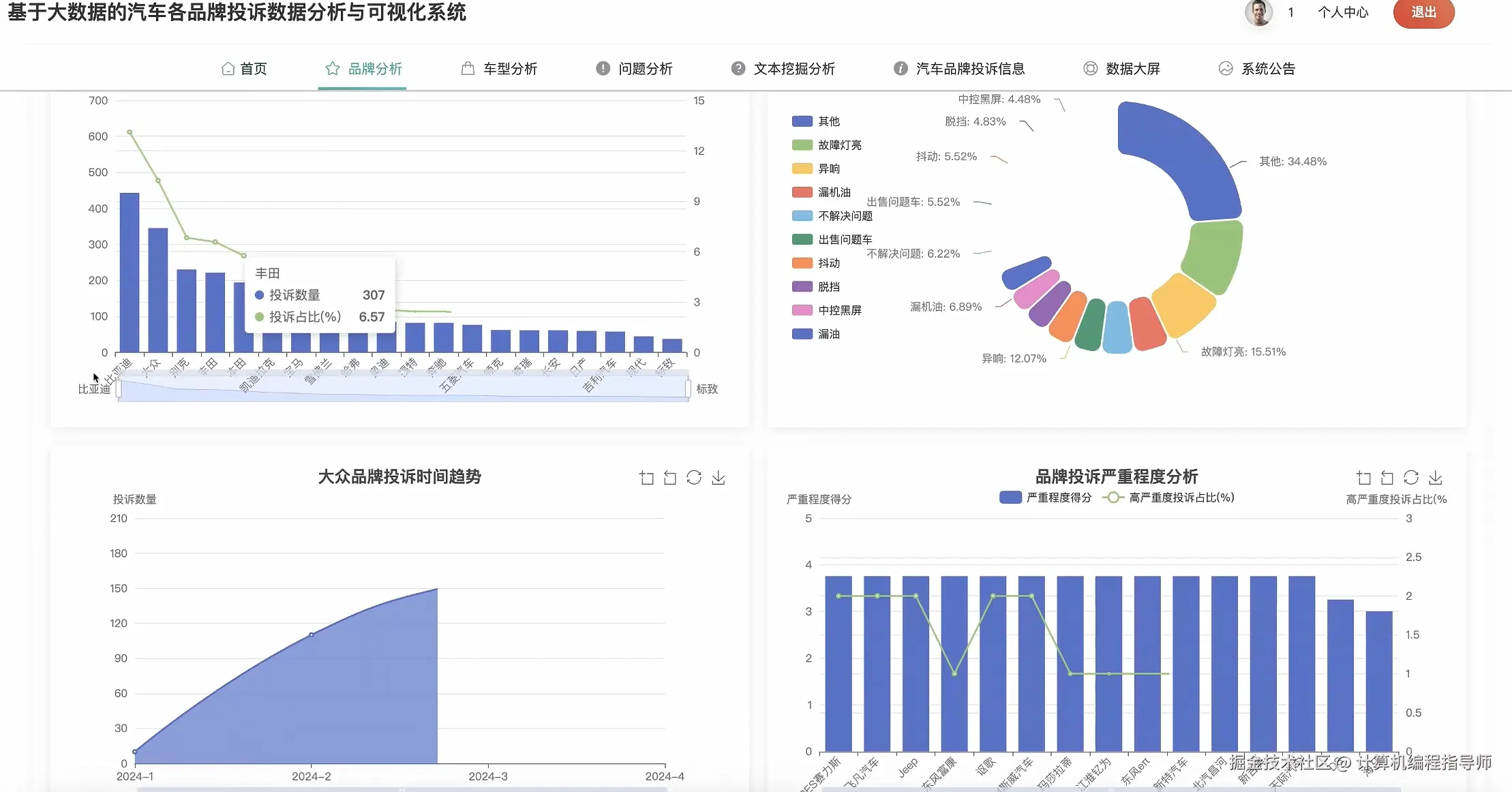Click the Jeep severity score bar
1512x792 pixels.
916,663
